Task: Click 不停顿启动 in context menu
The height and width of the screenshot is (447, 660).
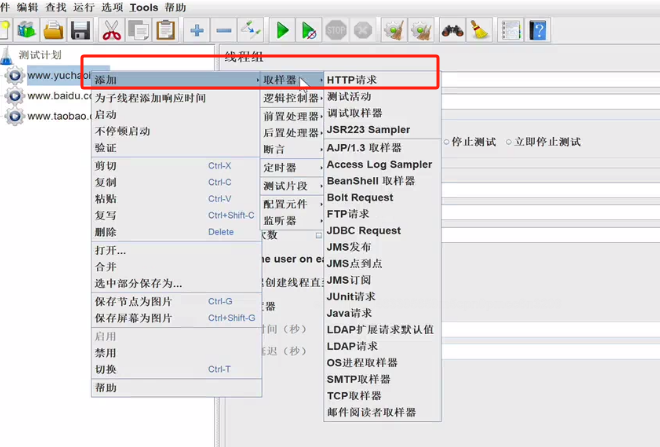Action: point(176,131)
